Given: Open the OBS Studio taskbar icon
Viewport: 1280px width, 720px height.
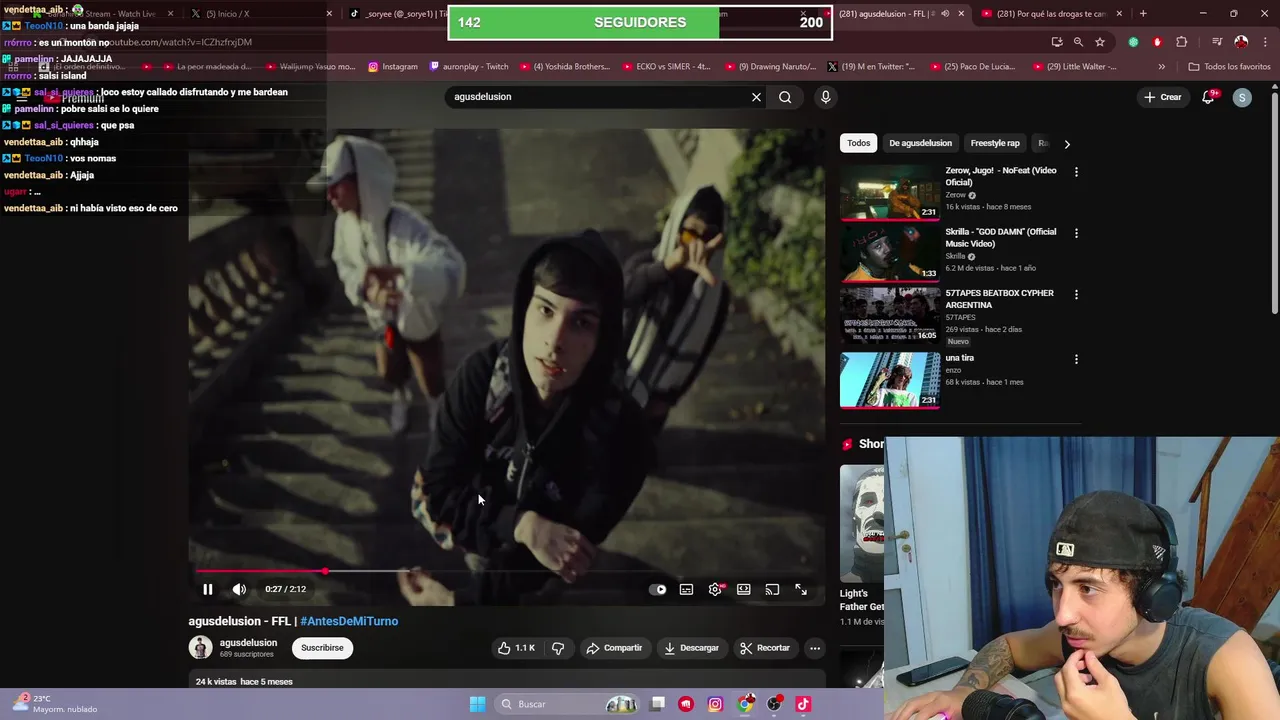Looking at the screenshot, I should (774, 704).
